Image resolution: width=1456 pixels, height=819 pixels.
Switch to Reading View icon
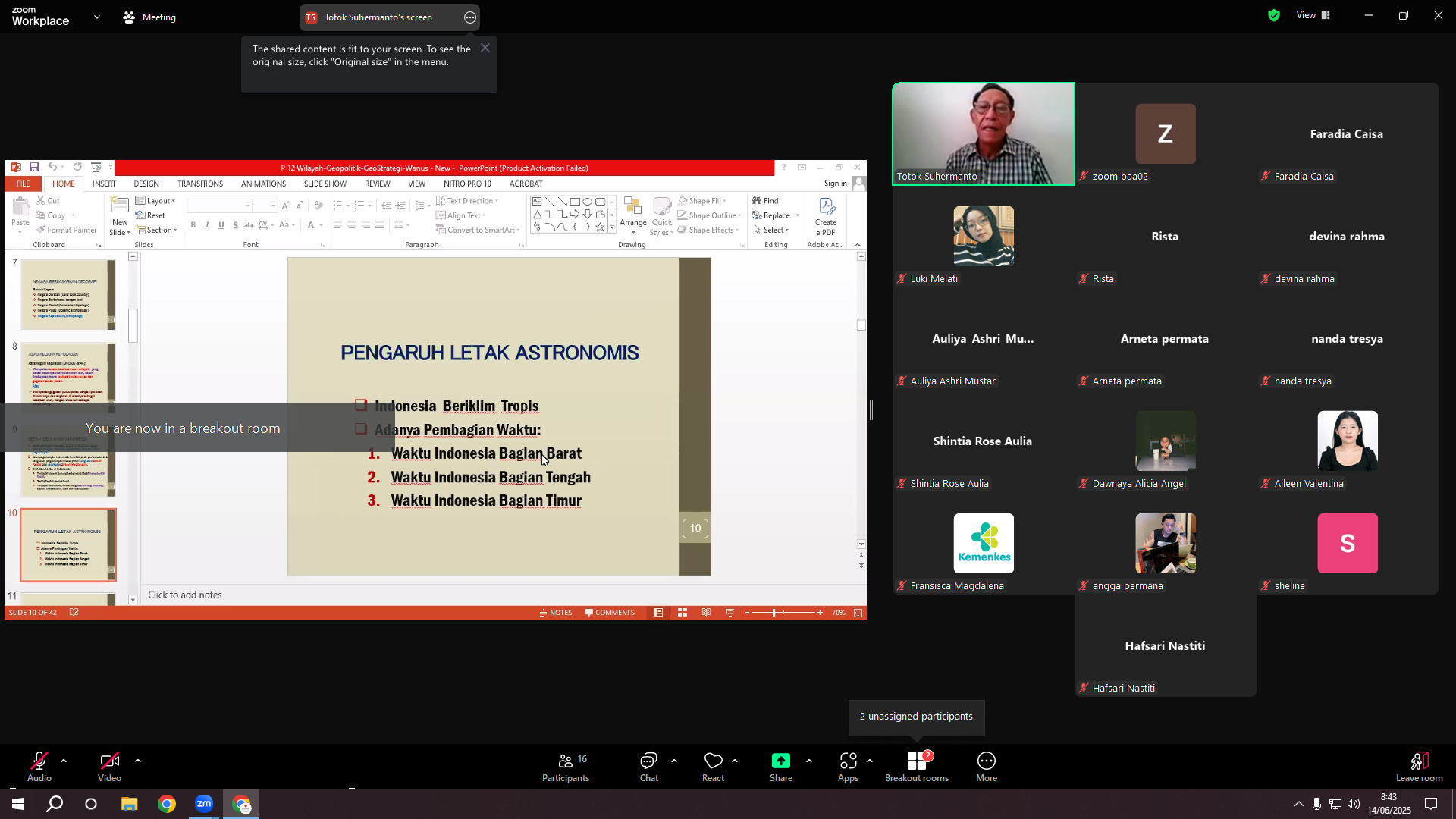(706, 613)
